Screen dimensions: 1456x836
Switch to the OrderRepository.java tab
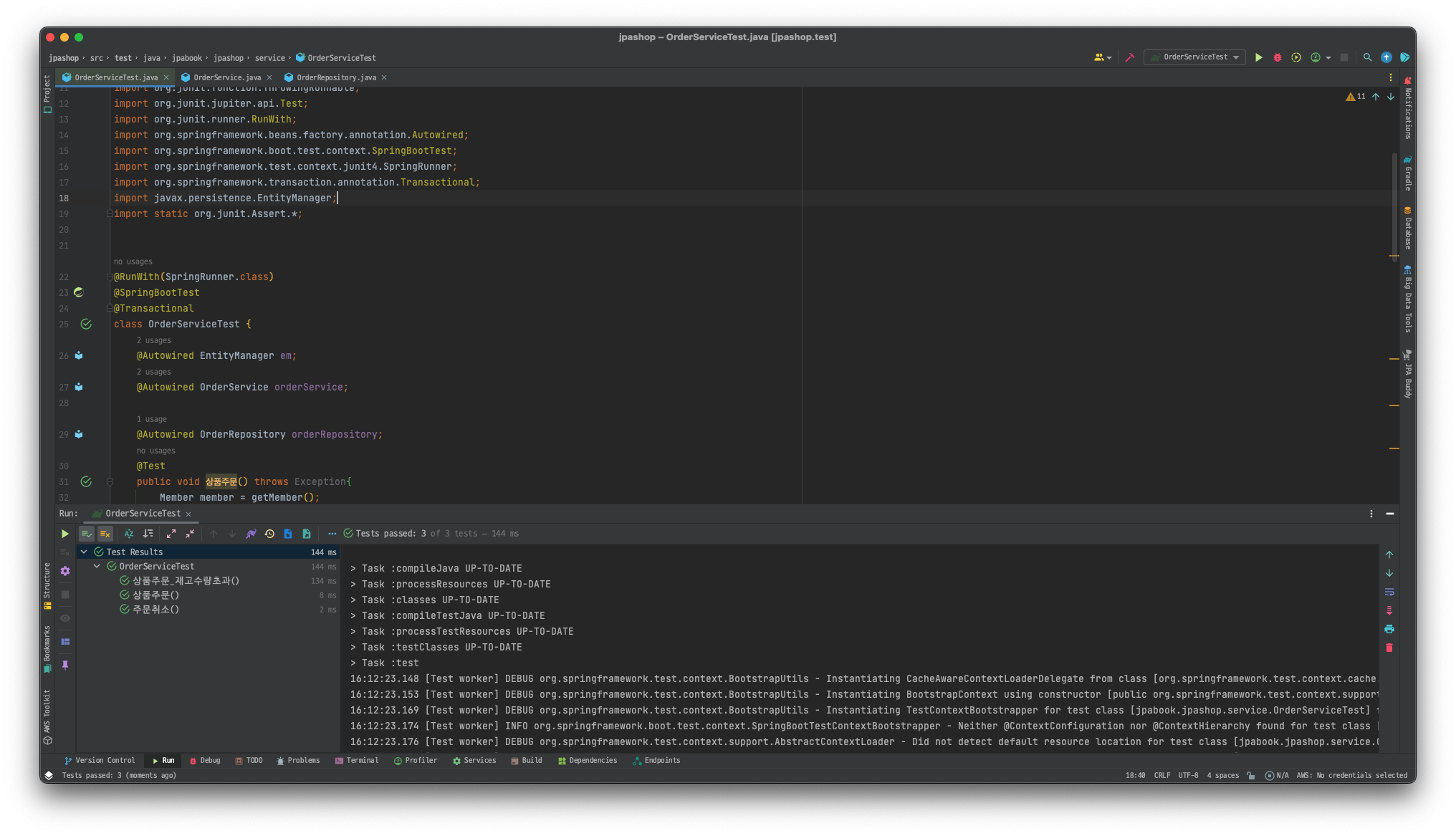point(335,77)
